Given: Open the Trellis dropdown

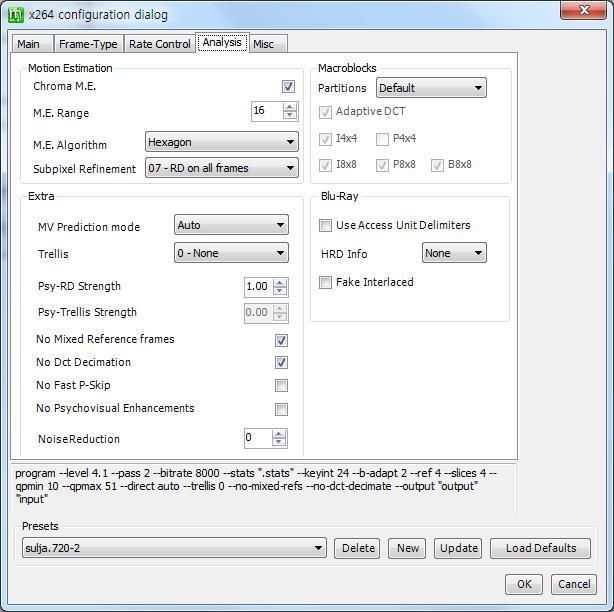Looking at the screenshot, I should point(231,253).
